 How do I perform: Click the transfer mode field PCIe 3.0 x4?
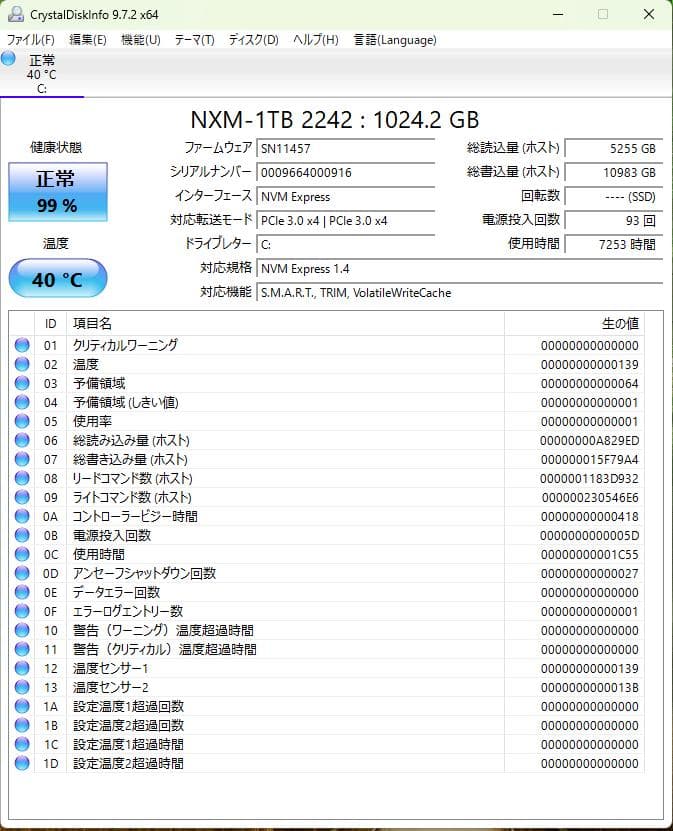point(345,220)
